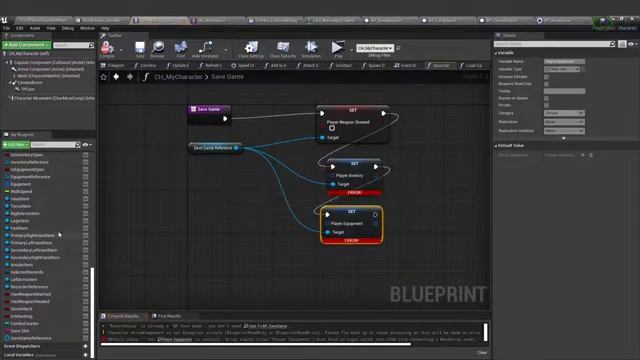Open the Asset menu
Image resolution: width=640 pixels, height=360 pixels.
click(35, 28)
